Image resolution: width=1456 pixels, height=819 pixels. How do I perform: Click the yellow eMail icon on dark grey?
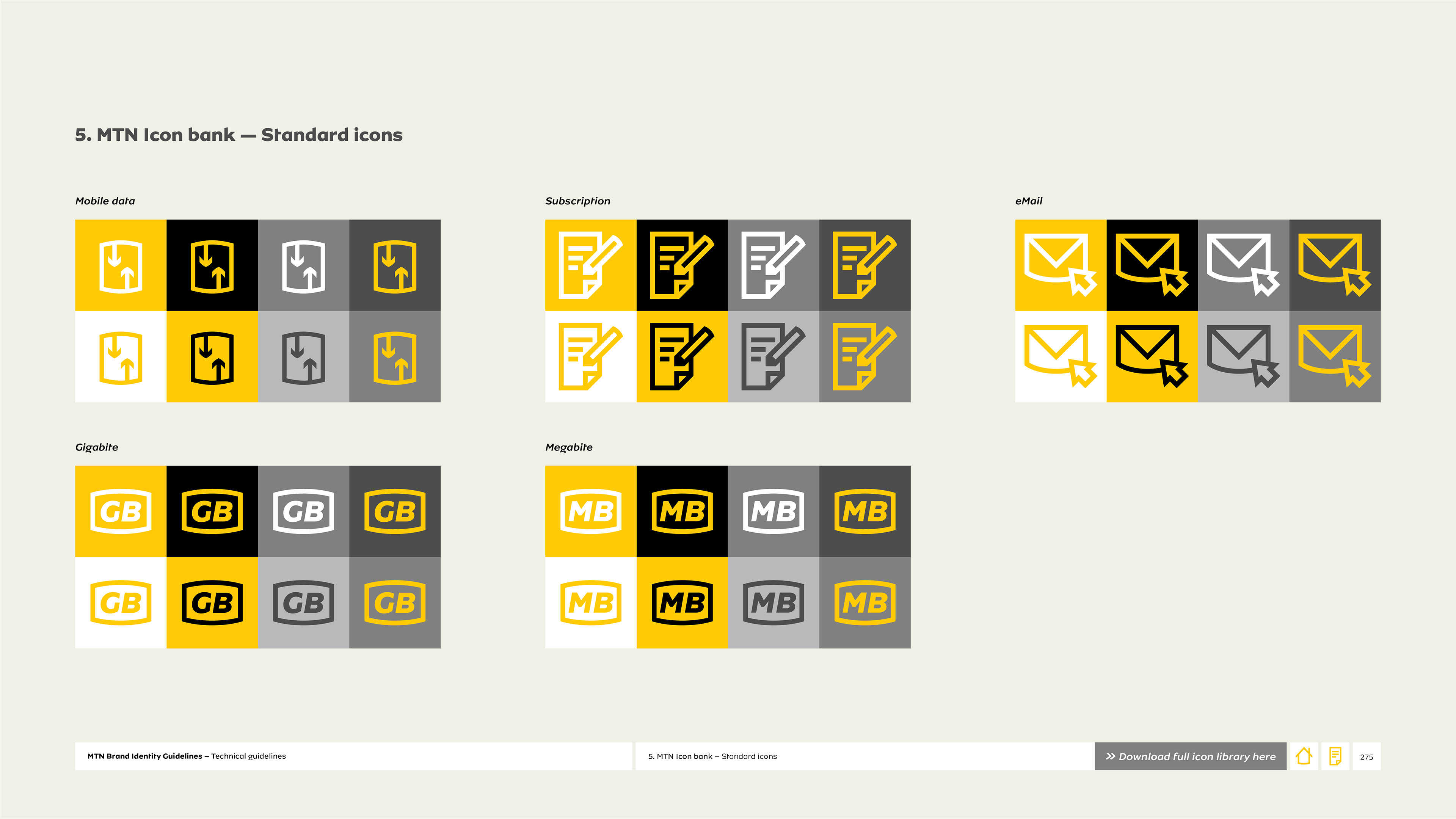click(1335, 265)
